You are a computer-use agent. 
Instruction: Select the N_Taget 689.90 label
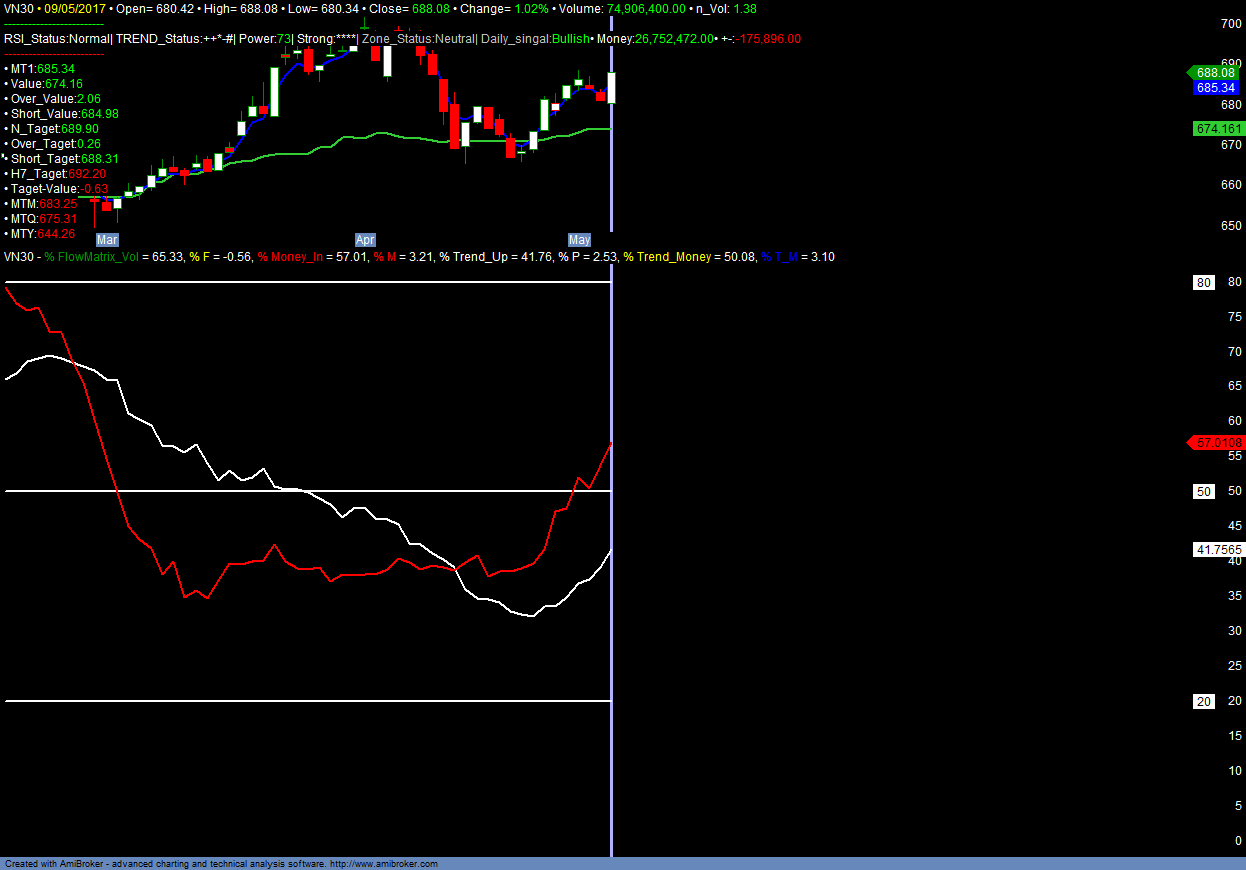pyautogui.click(x=55, y=129)
